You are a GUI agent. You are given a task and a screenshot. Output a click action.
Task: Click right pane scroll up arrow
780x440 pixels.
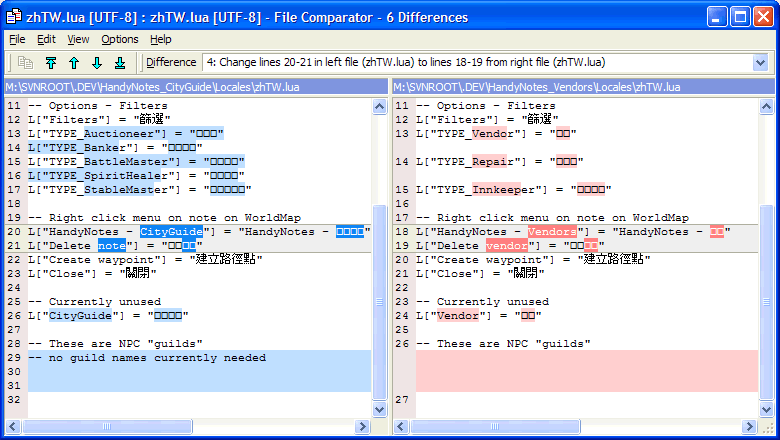[x=767, y=106]
